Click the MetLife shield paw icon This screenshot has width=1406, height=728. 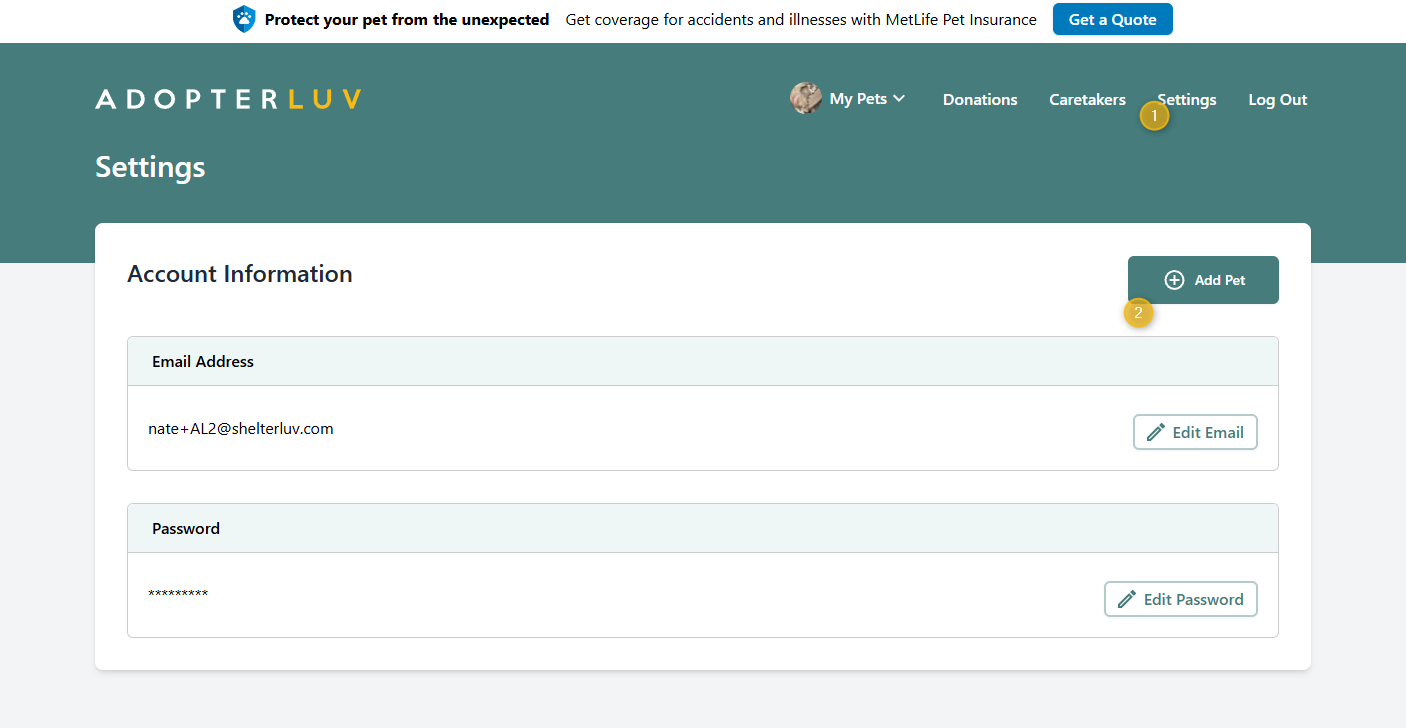(244, 19)
